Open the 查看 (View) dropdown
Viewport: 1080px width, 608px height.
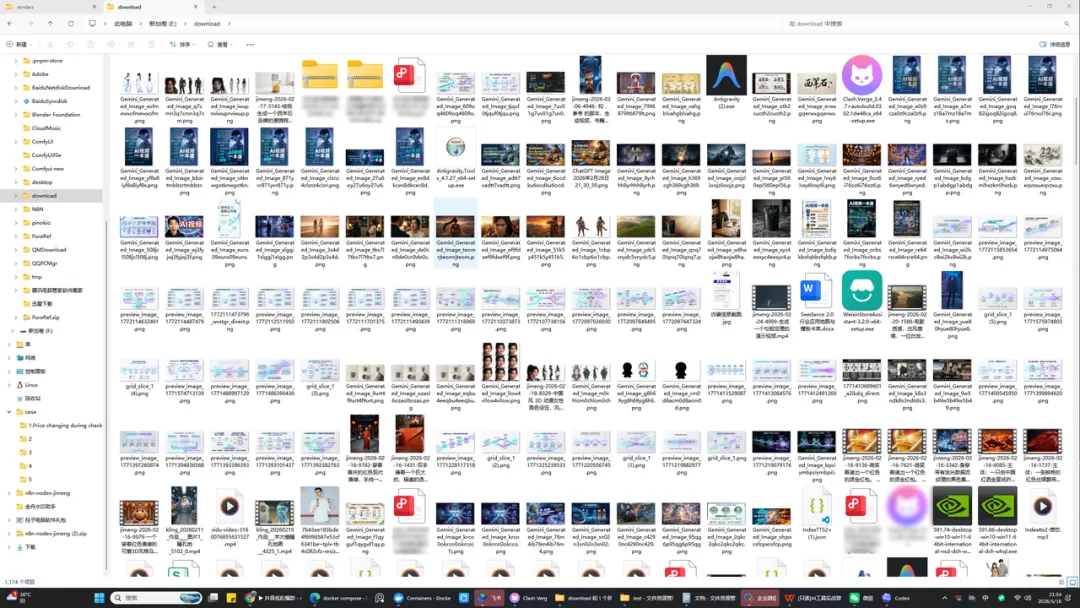tap(220, 44)
